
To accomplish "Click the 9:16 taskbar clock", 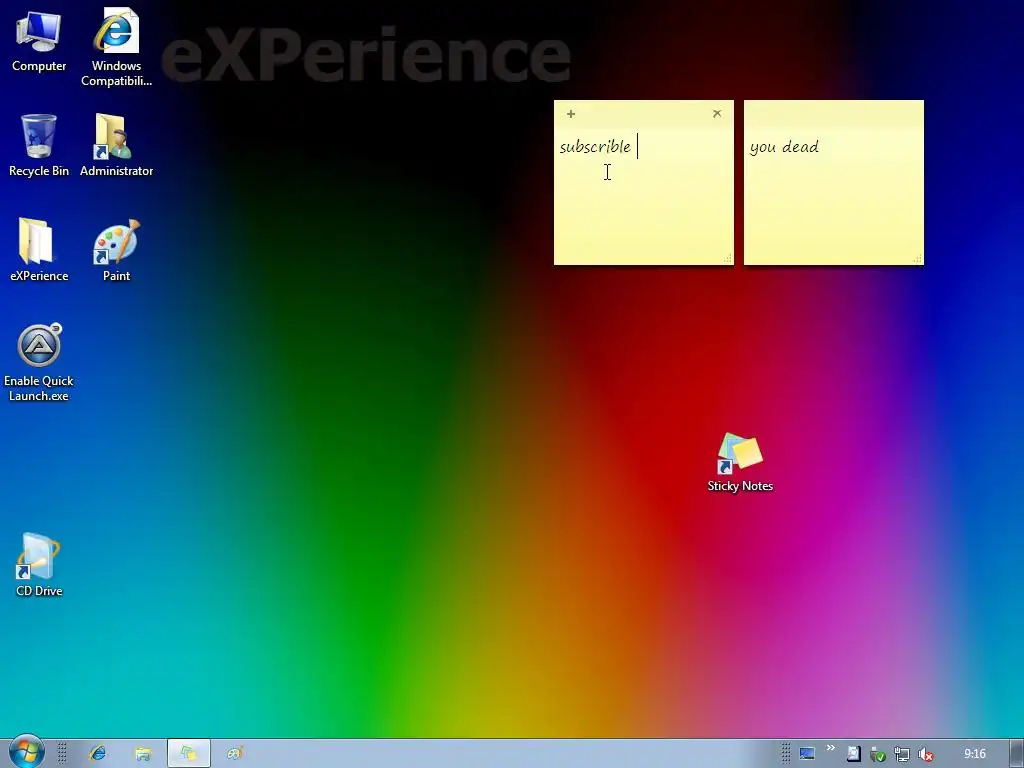I will [974, 754].
